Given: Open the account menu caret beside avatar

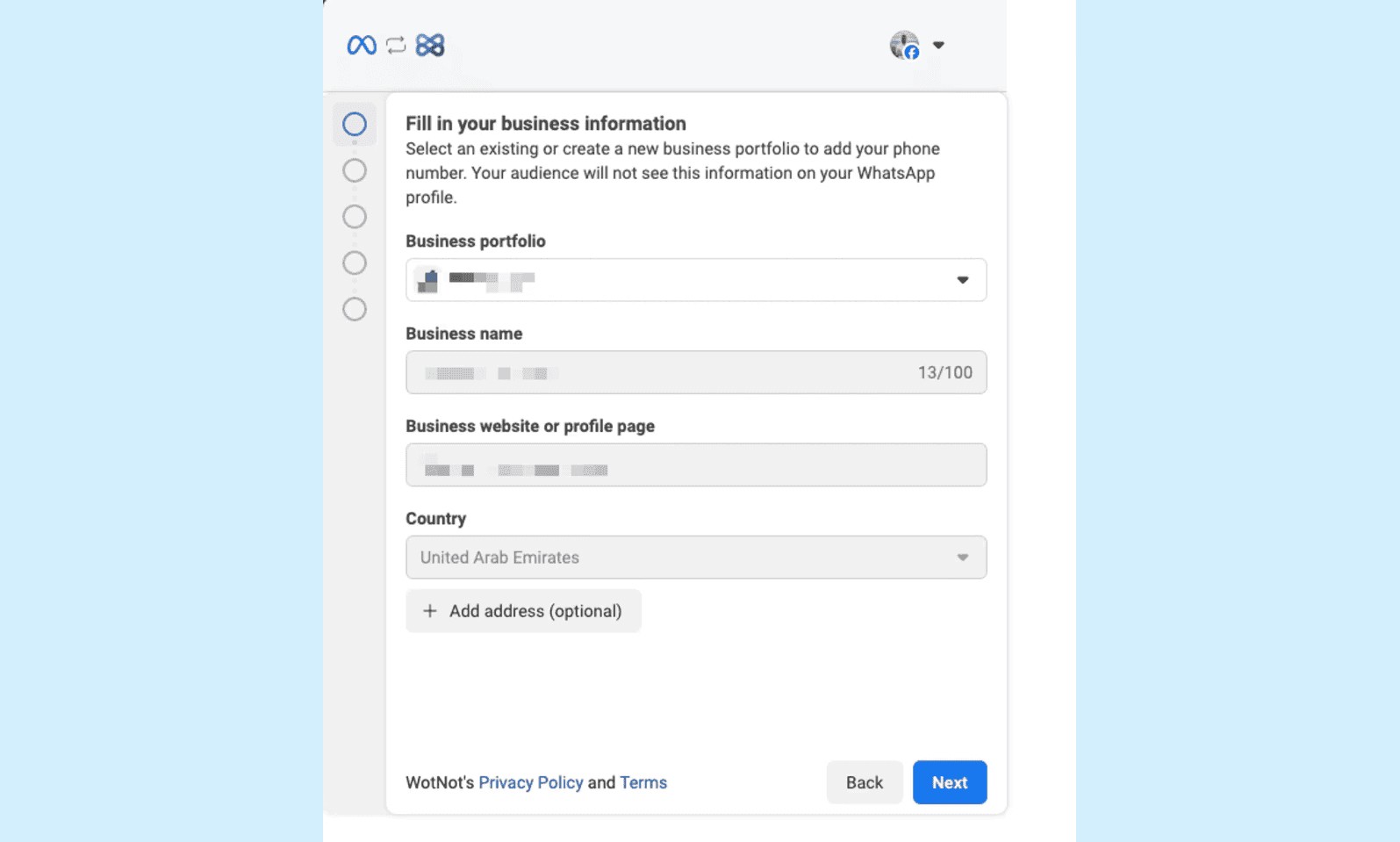Looking at the screenshot, I should pyautogui.click(x=938, y=45).
